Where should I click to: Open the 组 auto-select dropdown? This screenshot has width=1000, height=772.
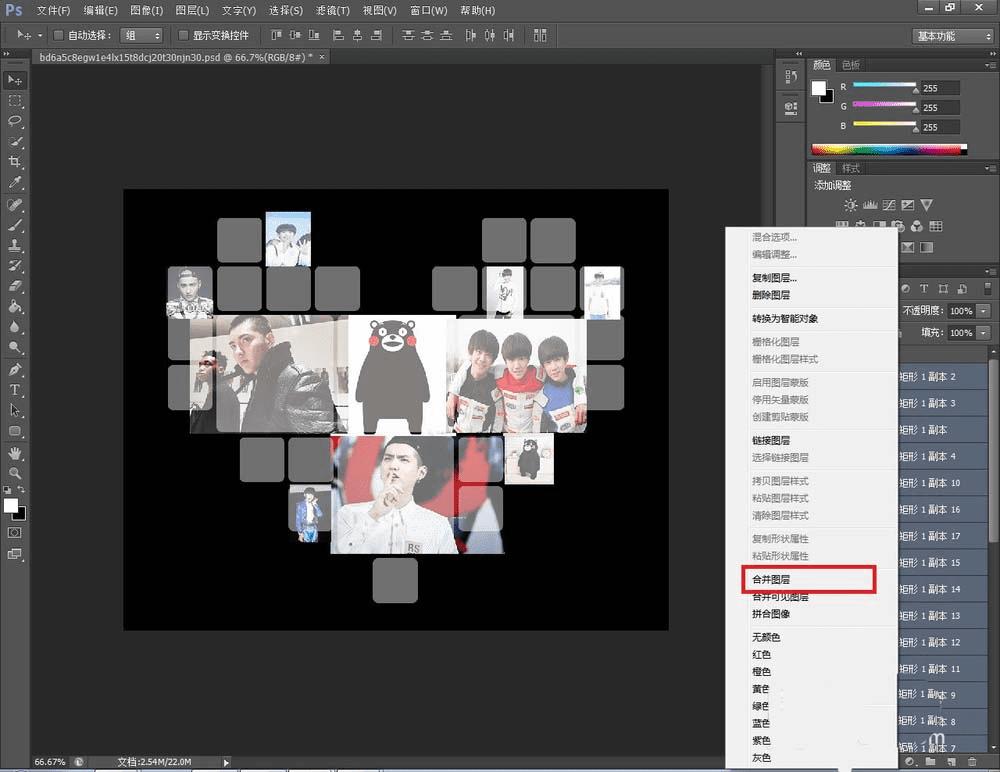141,36
